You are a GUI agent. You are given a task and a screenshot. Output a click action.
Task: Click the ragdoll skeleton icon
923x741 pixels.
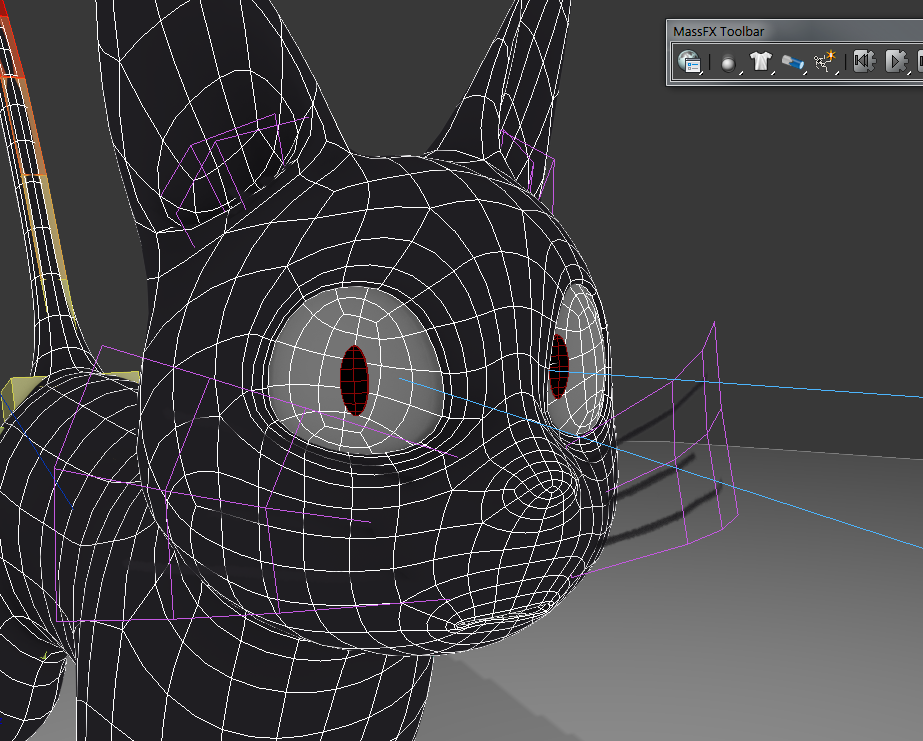825,62
